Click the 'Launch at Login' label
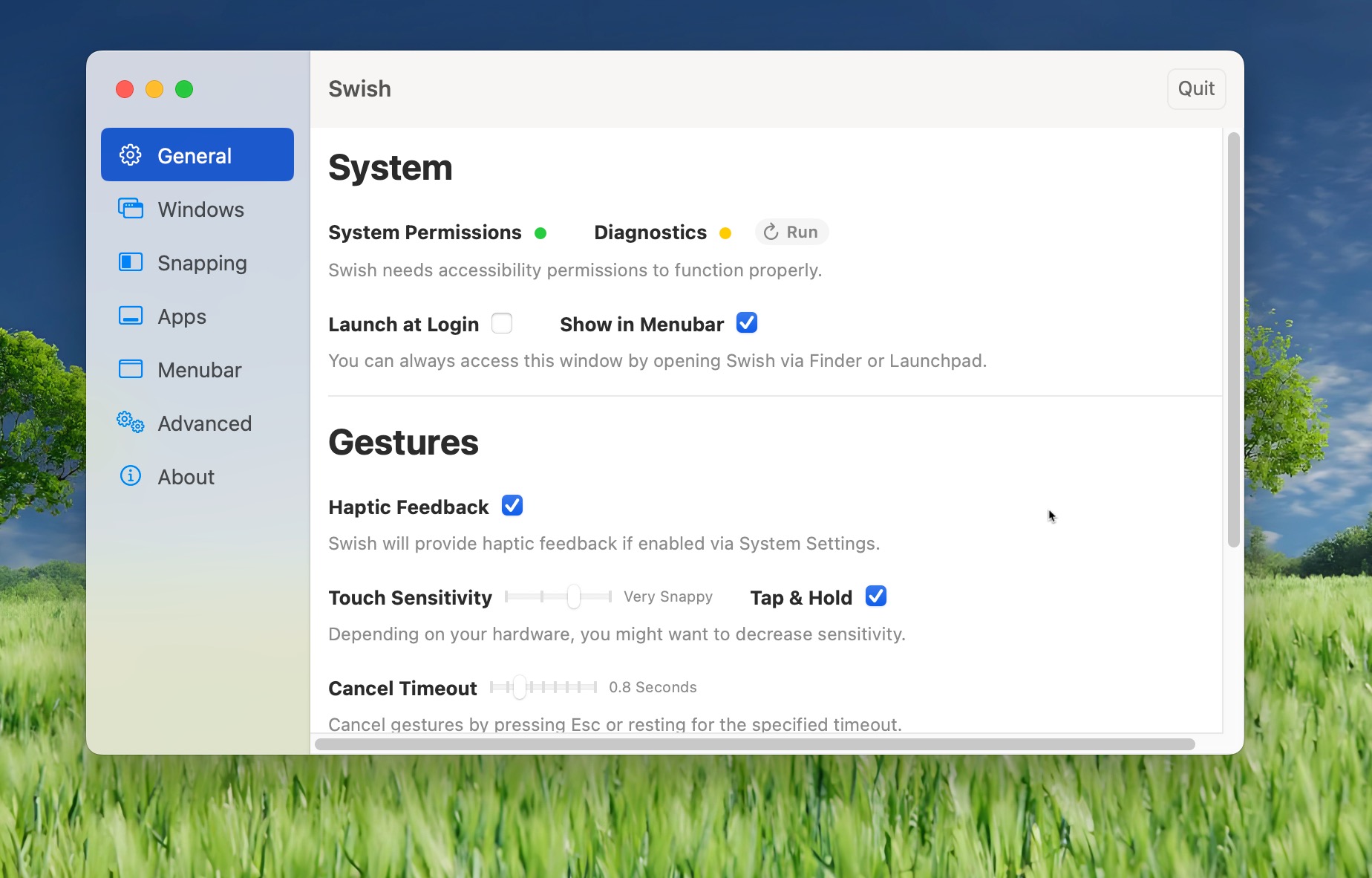 pos(403,325)
